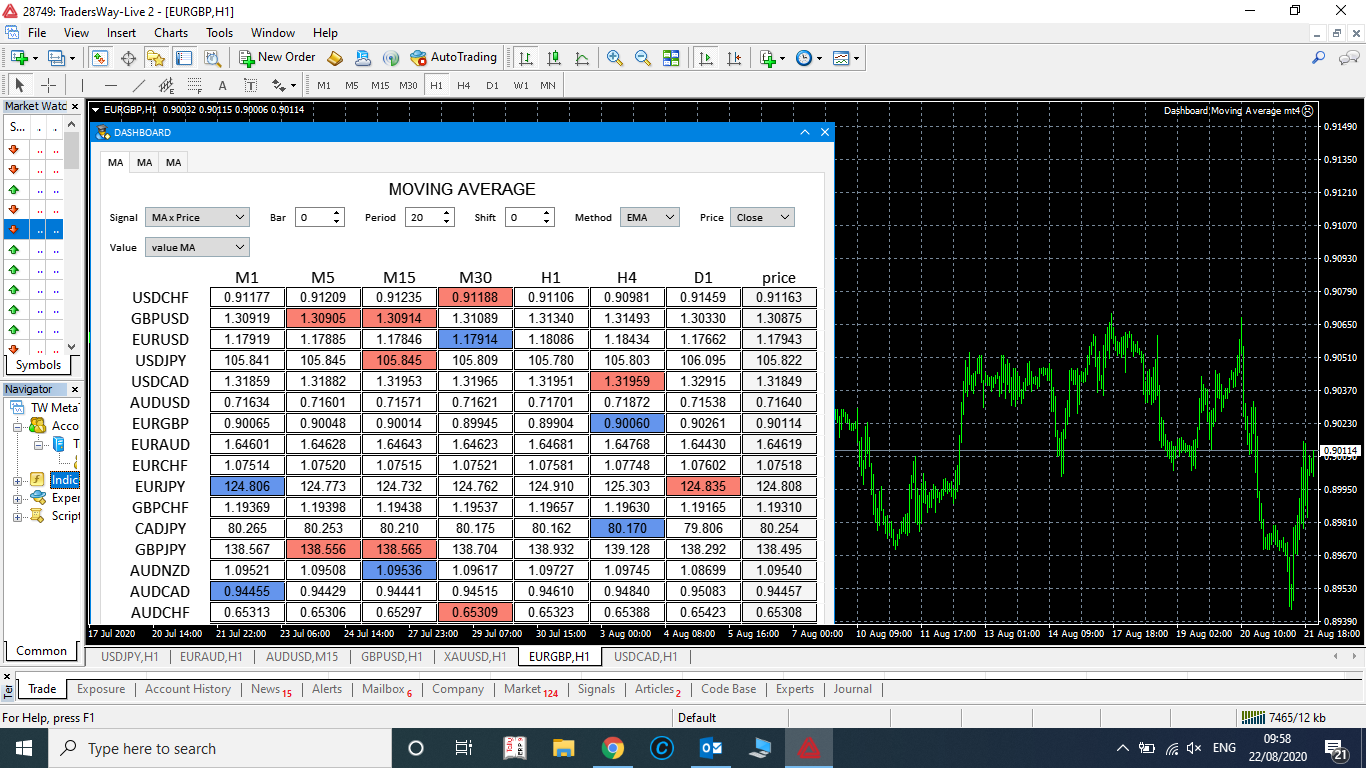Open Chrome from the taskbar
Image resolution: width=1366 pixels, height=768 pixels.
pyautogui.click(x=613, y=748)
